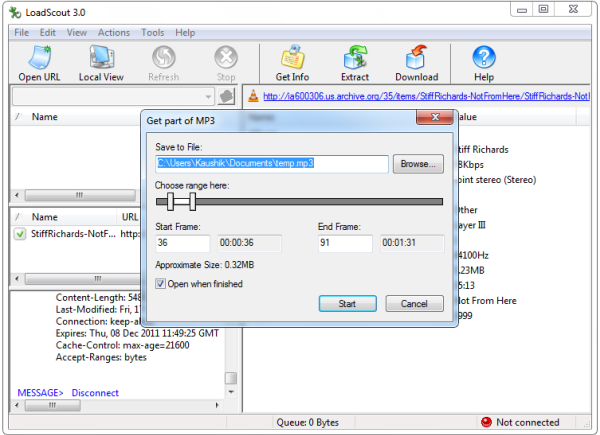Open the View menu

pos(77,33)
